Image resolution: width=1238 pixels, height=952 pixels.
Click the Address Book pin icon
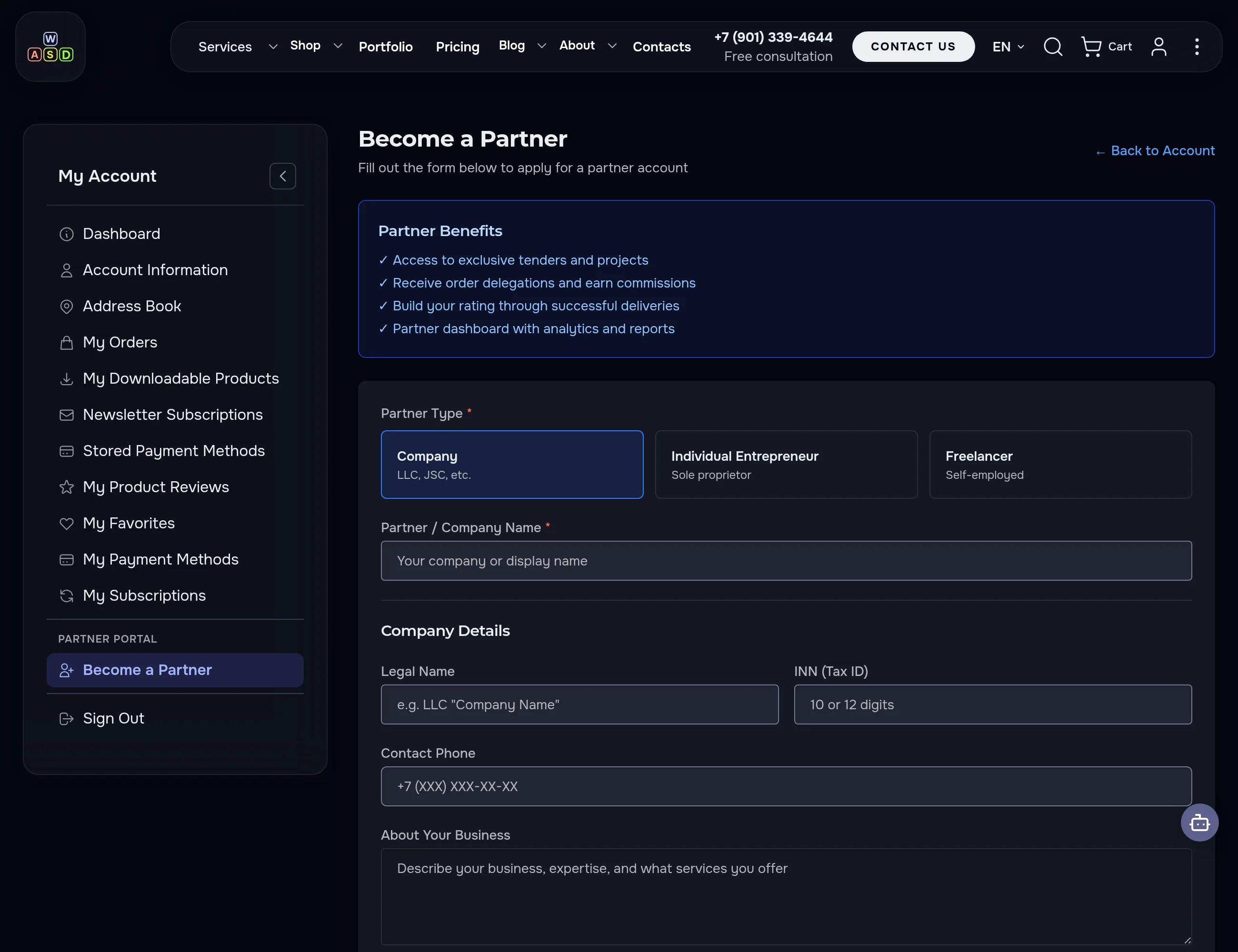tap(66, 307)
